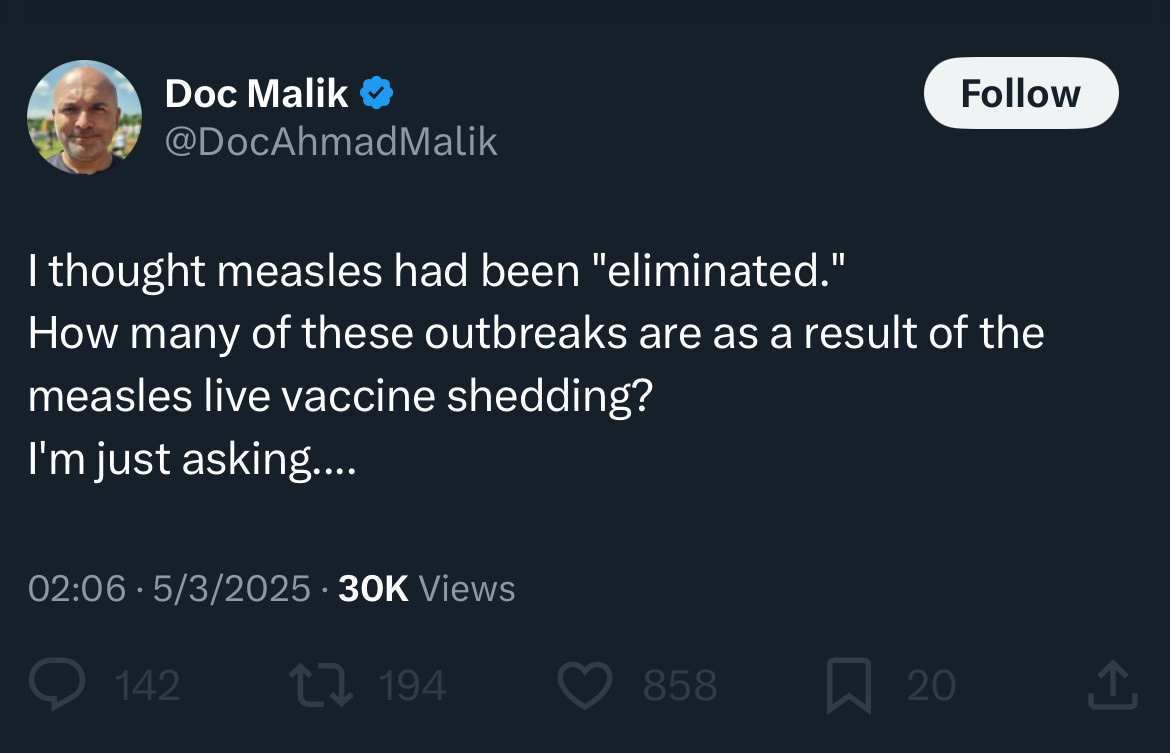
Task: Click the 5/3/2025 date
Action: [231, 588]
